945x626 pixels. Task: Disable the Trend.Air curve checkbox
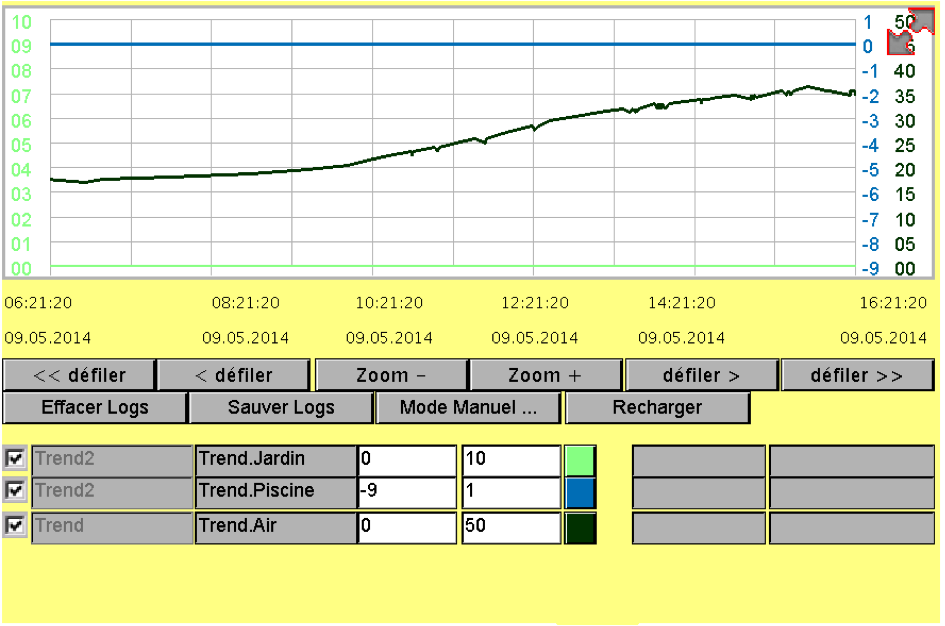15,526
